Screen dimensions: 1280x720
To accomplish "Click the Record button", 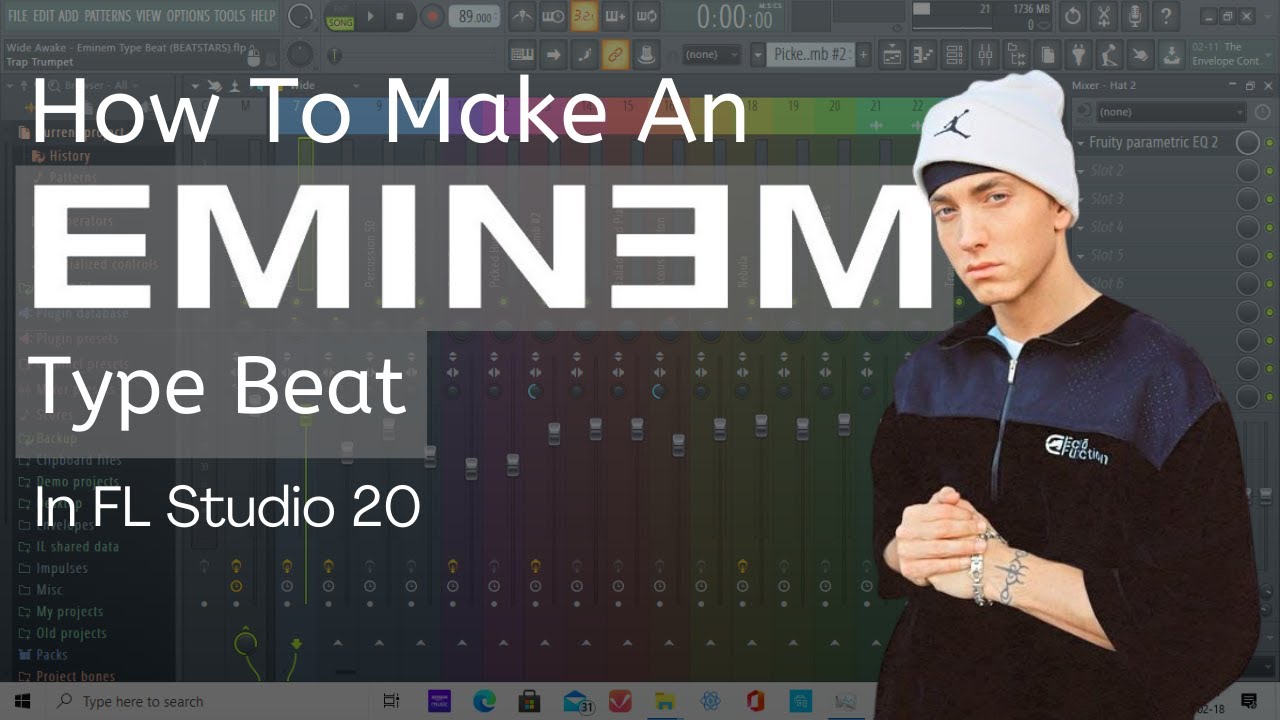I will (x=432, y=16).
